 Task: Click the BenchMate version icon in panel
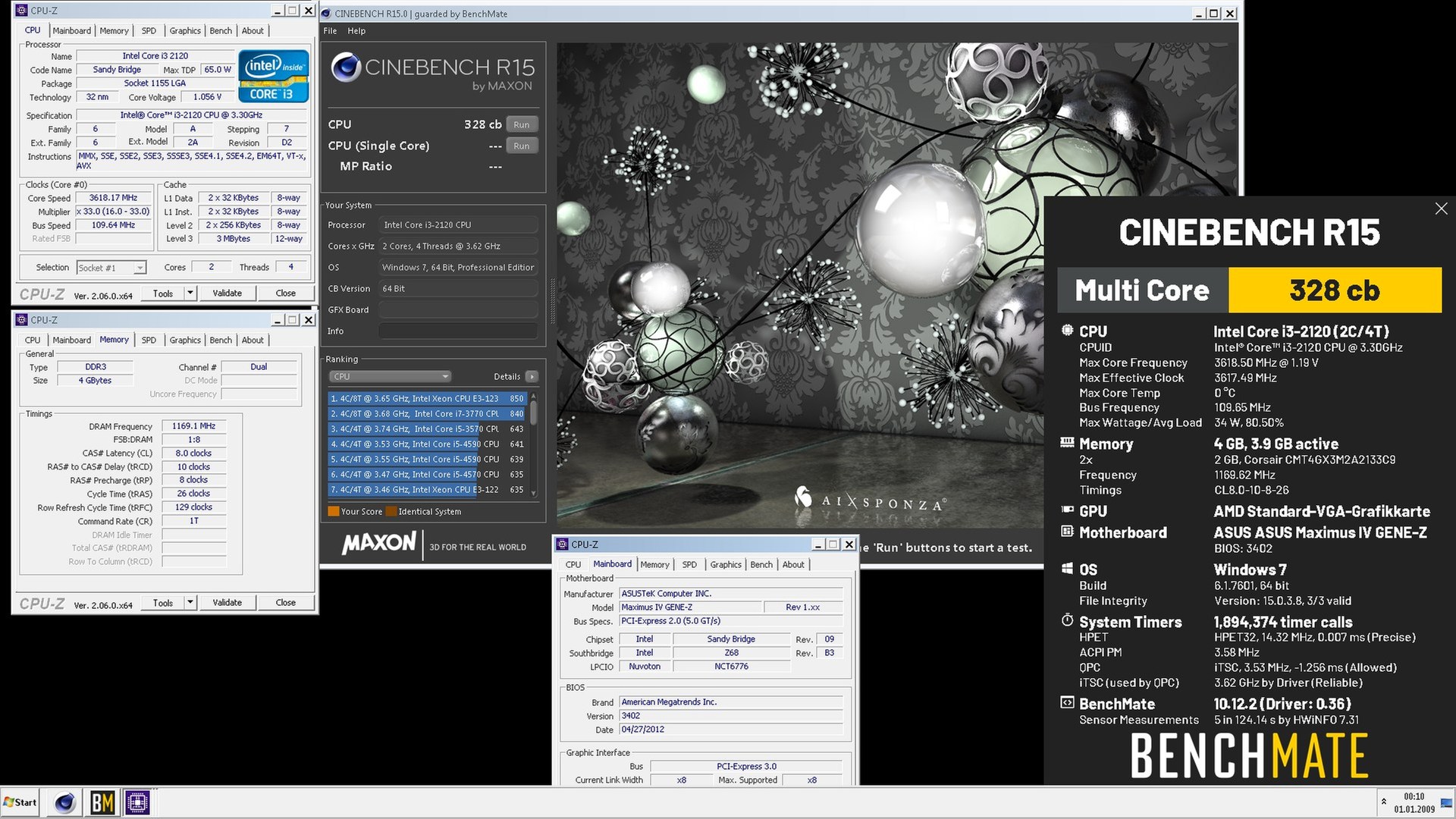pyautogui.click(x=1067, y=703)
